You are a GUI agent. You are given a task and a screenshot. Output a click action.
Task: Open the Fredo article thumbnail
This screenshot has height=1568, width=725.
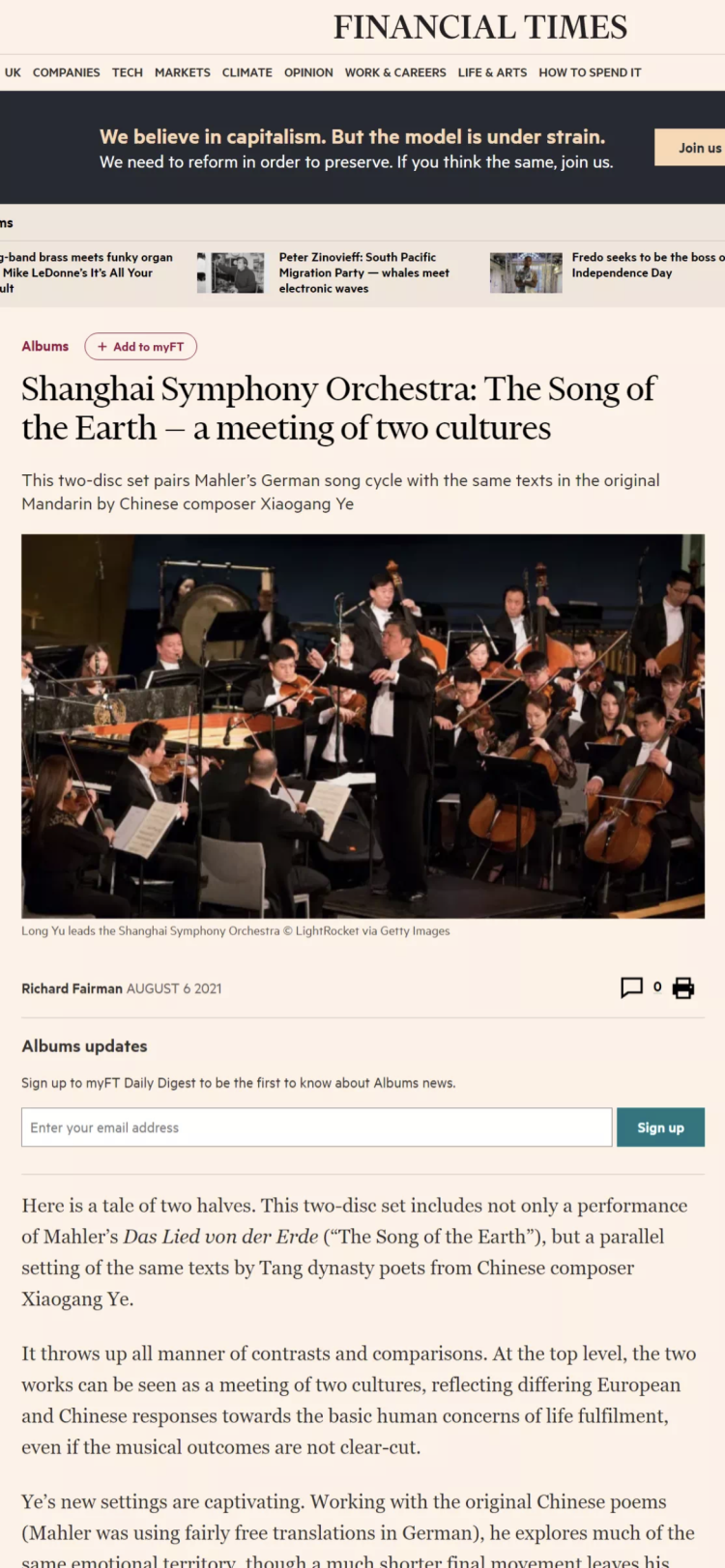pos(526,273)
